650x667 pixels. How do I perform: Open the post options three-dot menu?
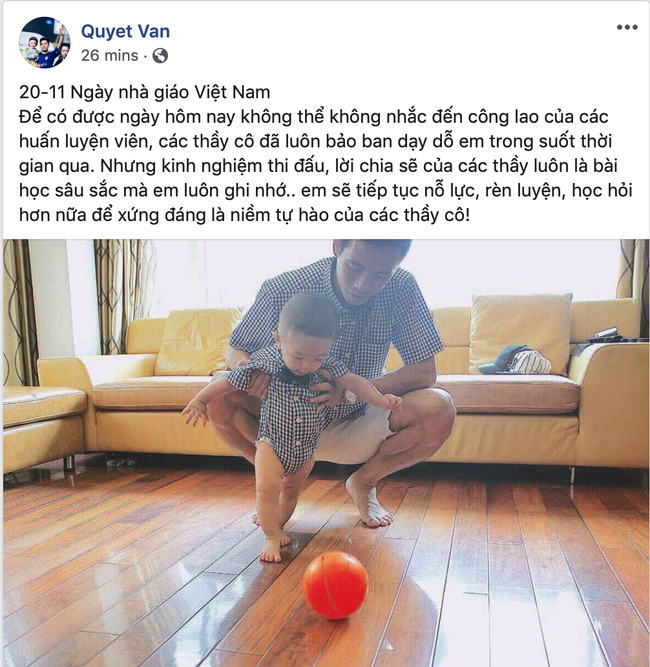pos(627,27)
